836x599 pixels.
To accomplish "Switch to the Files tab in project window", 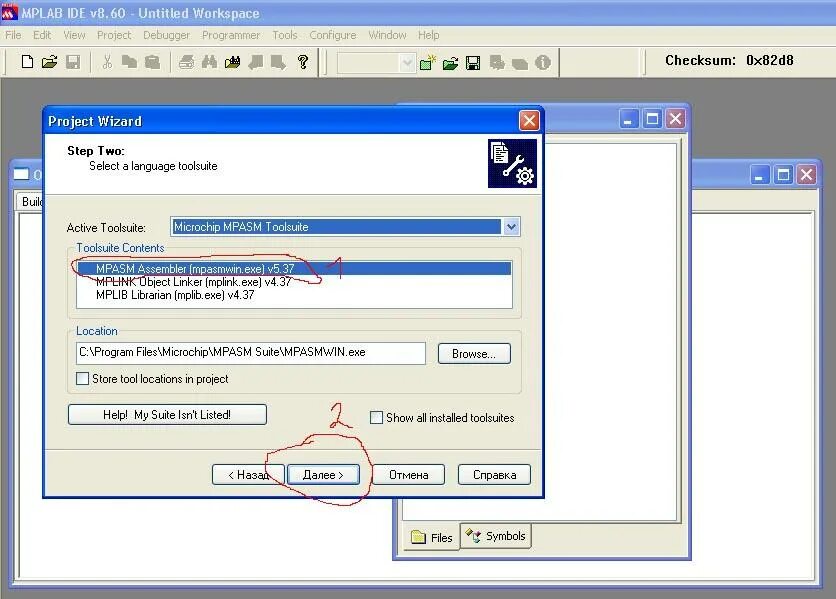I will coord(432,537).
